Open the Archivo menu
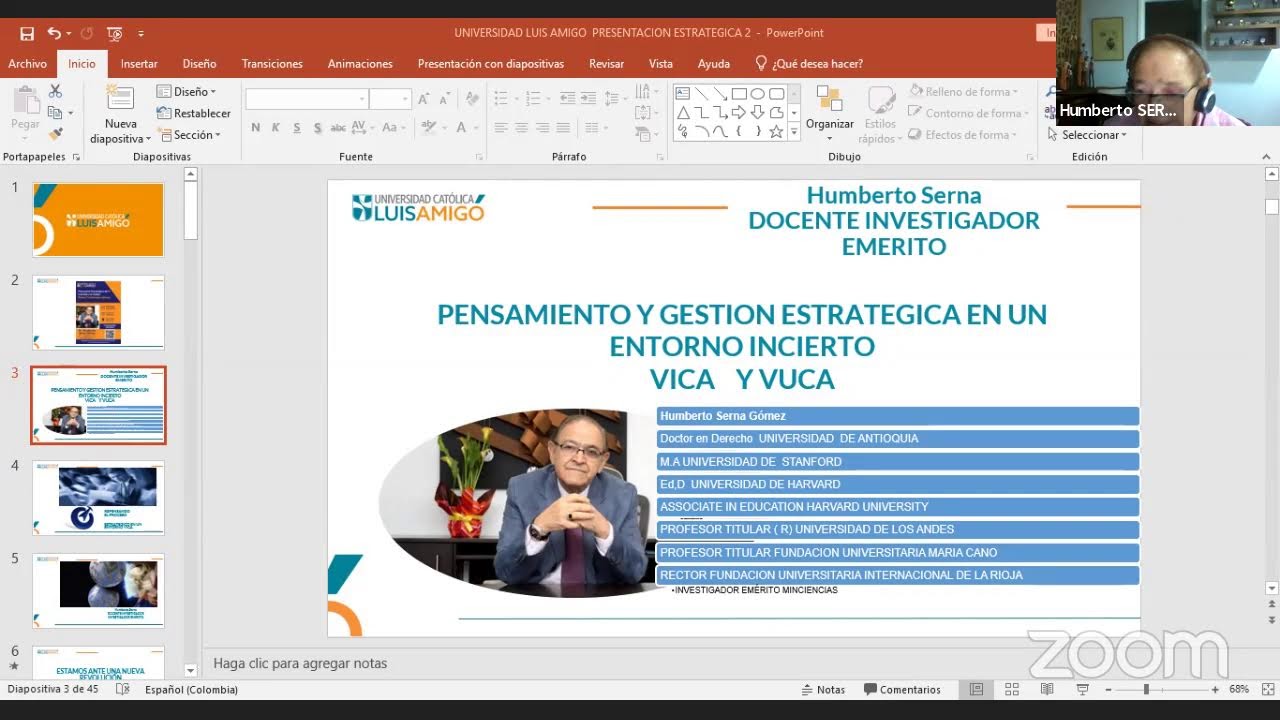Screen dimensions: 1280x720 (27, 63)
